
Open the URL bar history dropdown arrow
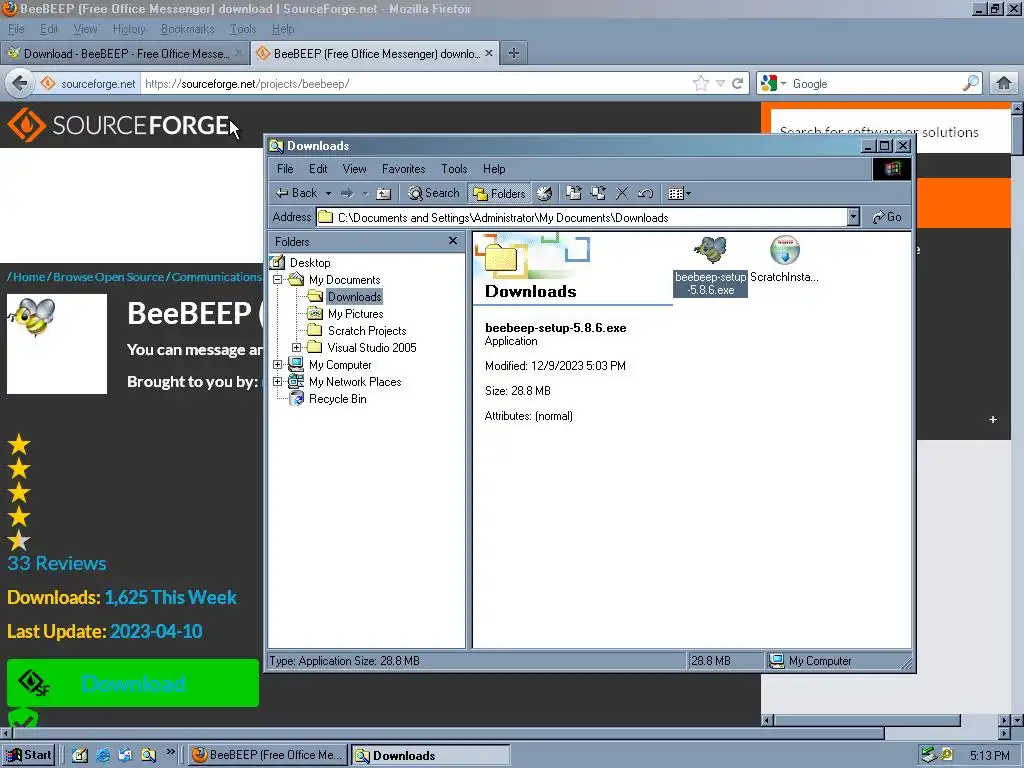720,83
